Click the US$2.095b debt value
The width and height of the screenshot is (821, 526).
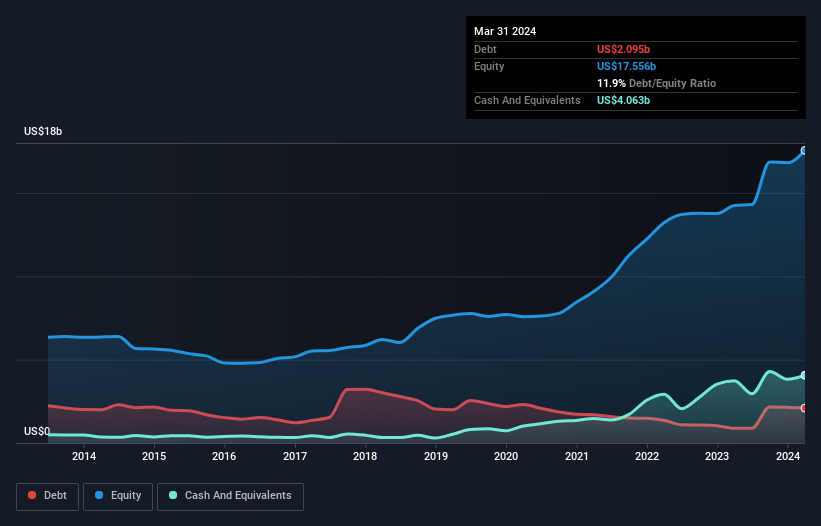tap(623, 49)
